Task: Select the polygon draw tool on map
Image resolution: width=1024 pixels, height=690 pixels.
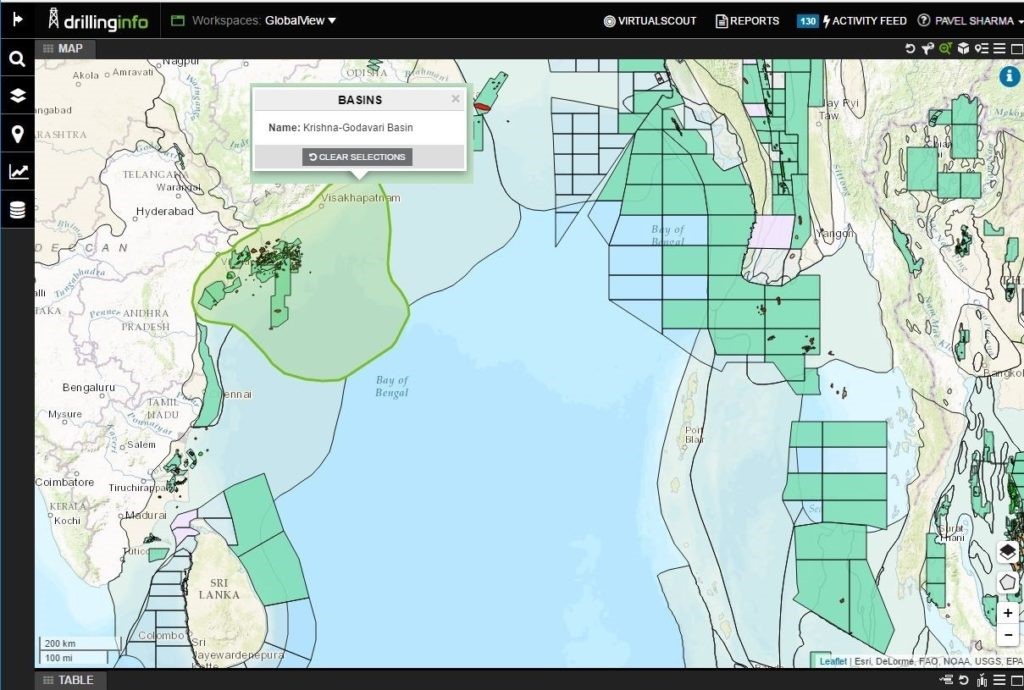Action: pos(1008,582)
